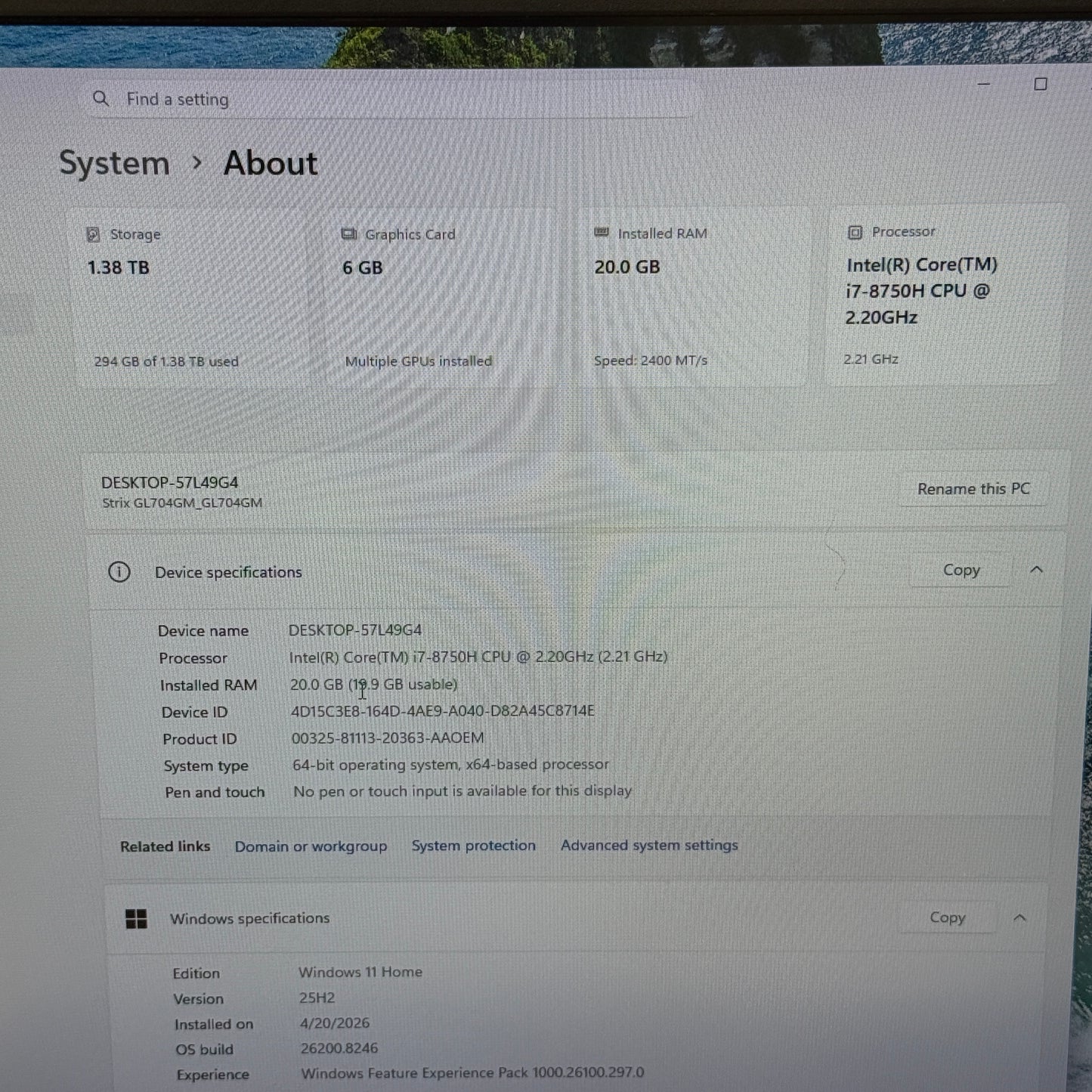Select the 20.0 GB (19.9 GB usable) value
This screenshot has height=1092, width=1092.
pos(374,685)
